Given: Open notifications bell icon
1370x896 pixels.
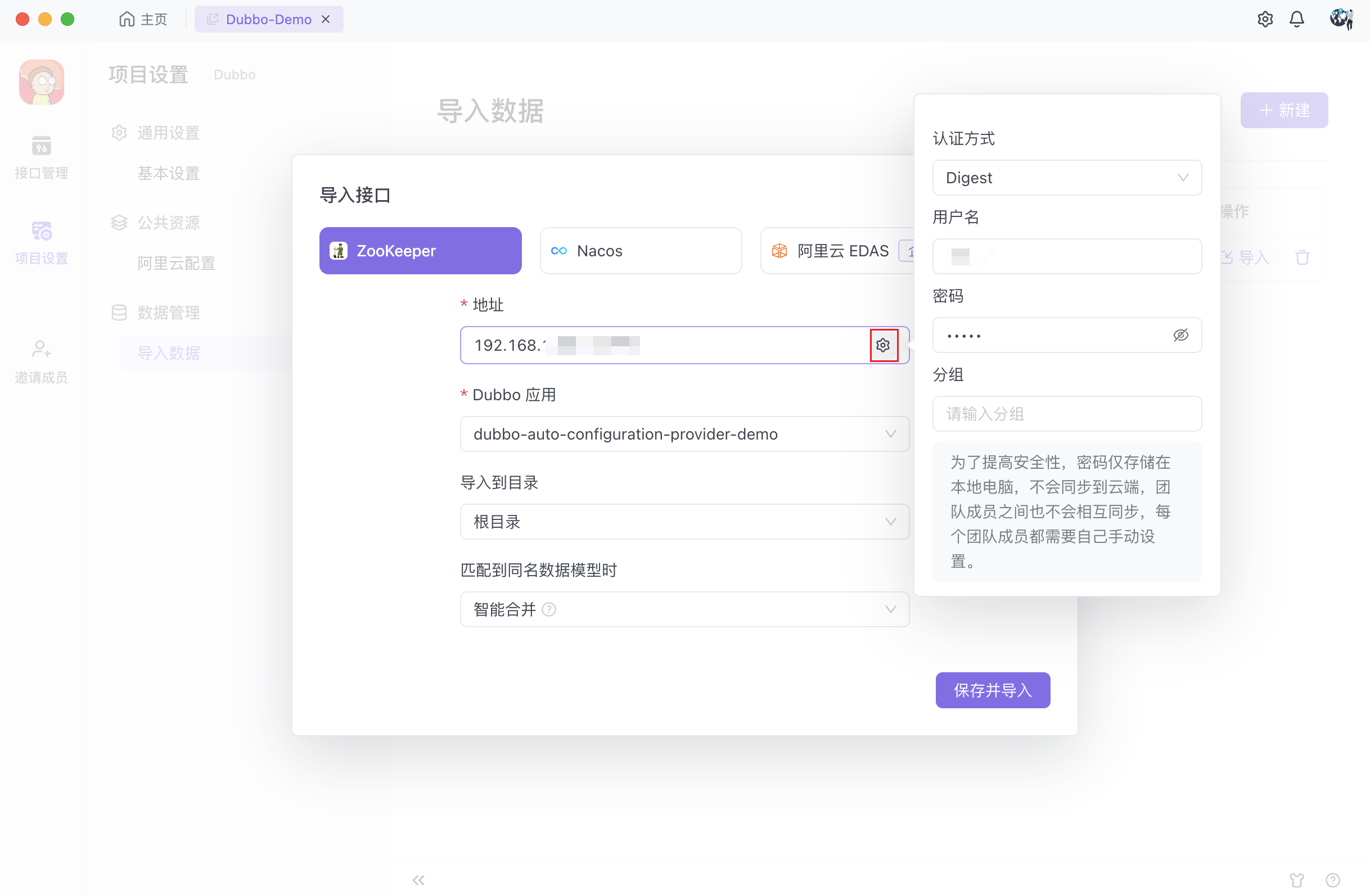Looking at the screenshot, I should click(x=1296, y=20).
